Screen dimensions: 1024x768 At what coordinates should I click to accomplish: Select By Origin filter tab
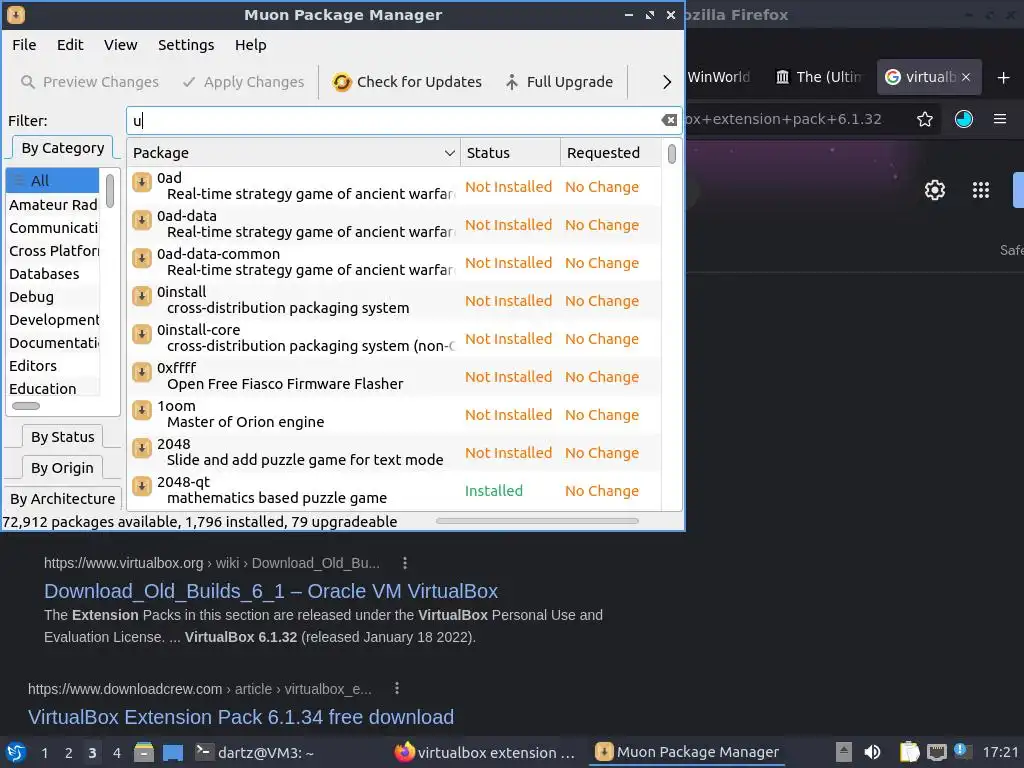(x=63, y=468)
